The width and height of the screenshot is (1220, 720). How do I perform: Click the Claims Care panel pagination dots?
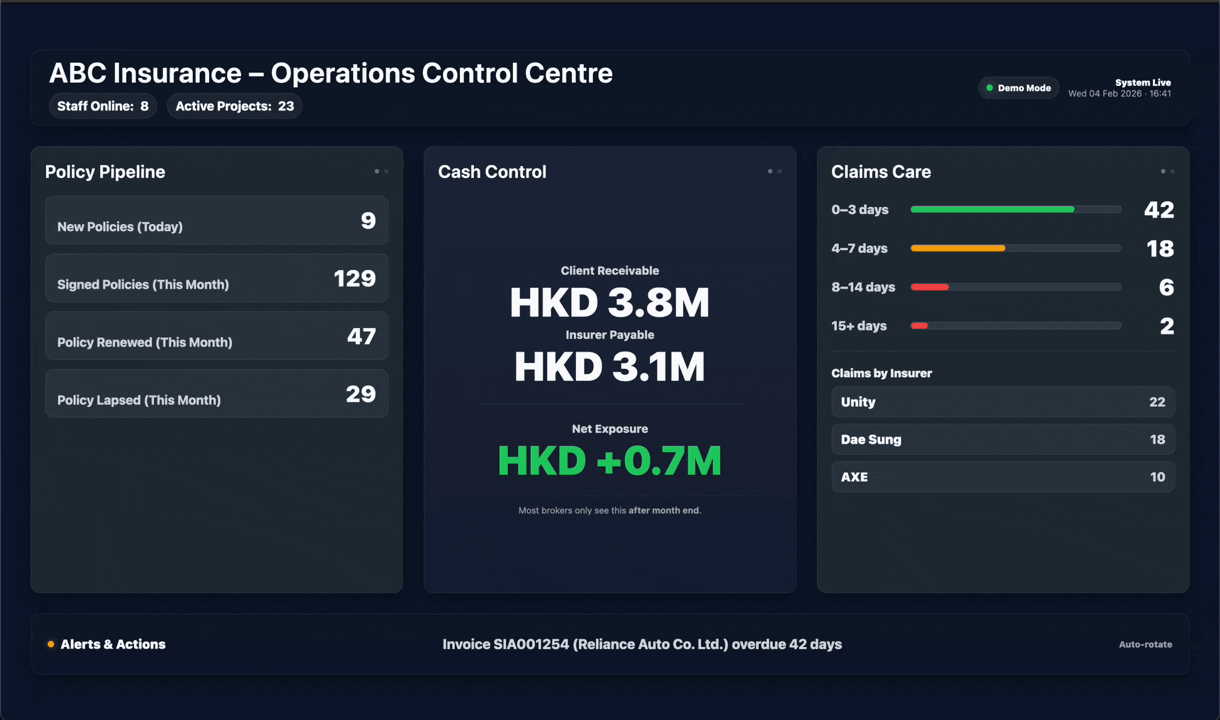tap(1167, 172)
